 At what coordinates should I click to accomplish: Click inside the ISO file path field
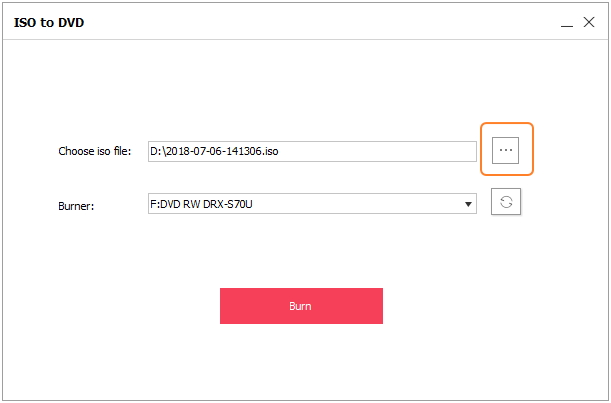click(311, 151)
